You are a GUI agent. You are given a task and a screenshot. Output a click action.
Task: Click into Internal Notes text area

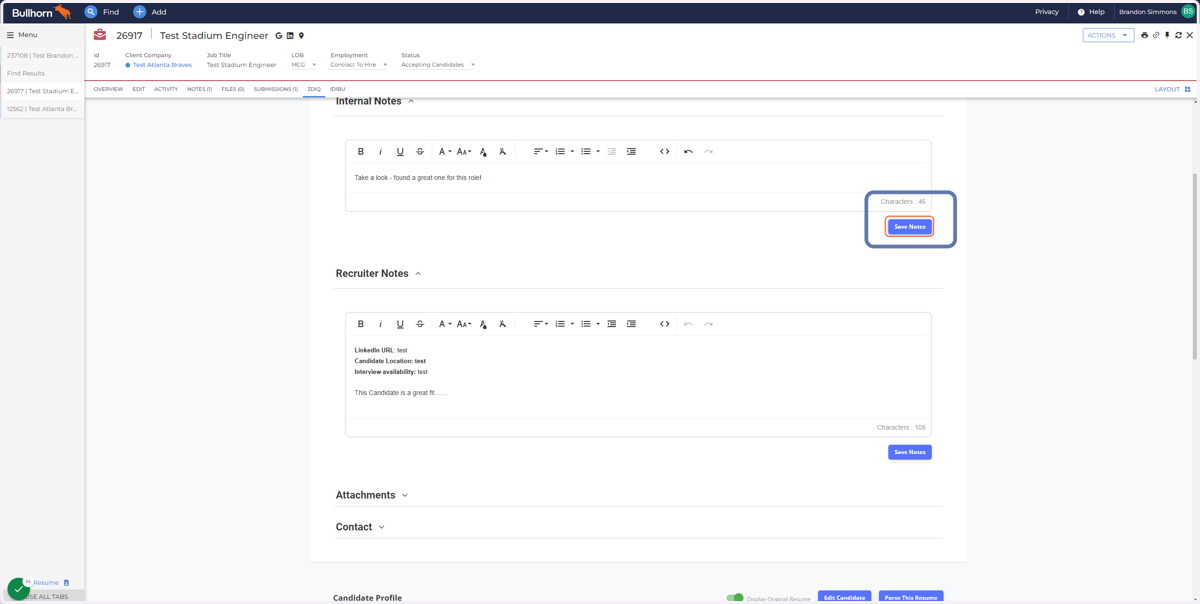pos(638,178)
